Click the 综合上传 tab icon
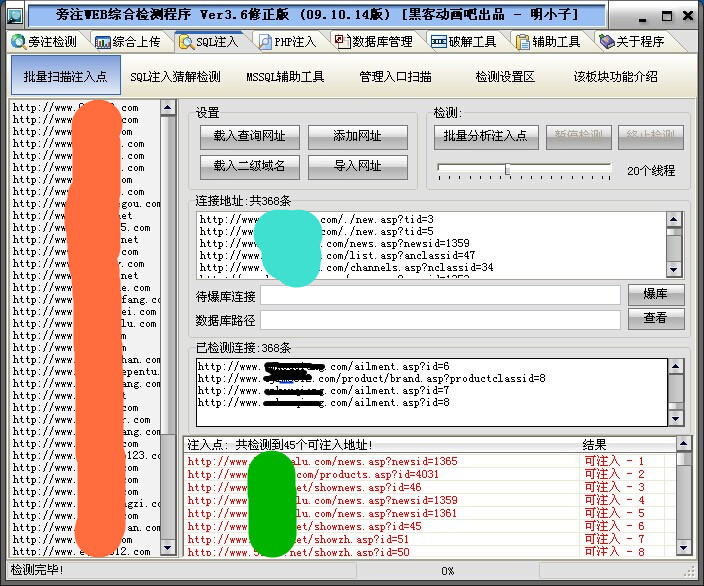Viewport: 704px width, 586px height. pos(103,42)
